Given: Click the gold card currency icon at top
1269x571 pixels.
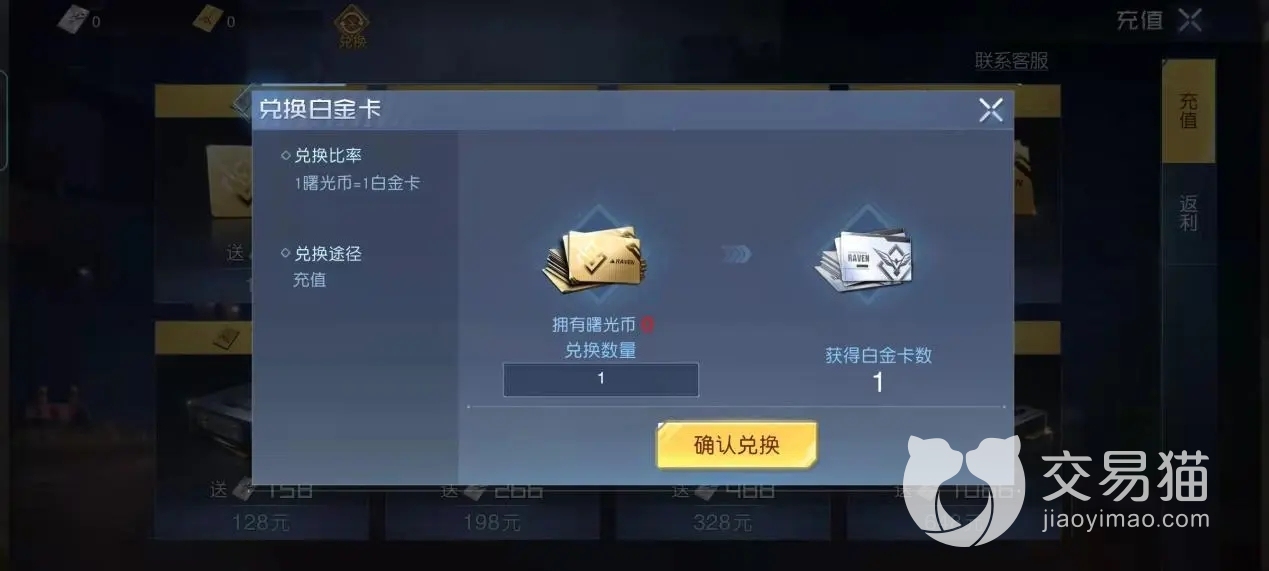Looking at the screenshot, I should point(207,19).
